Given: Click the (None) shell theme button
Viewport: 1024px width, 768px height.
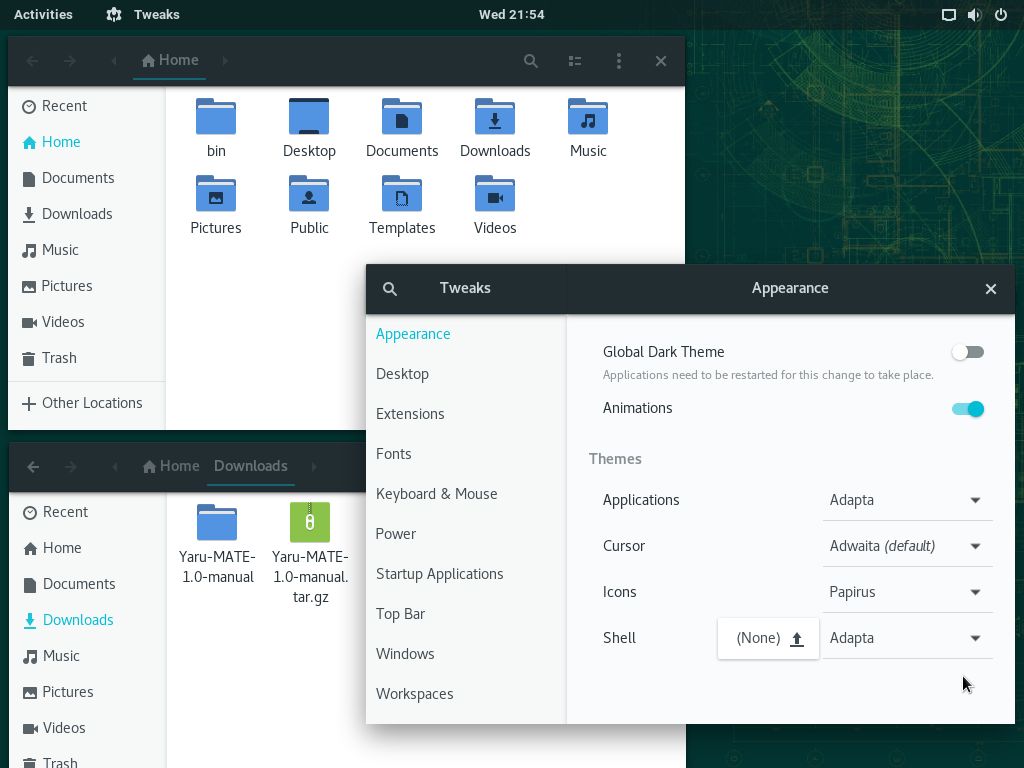Looking at the screenshot, I should pyautogui.click(x=758, y=638).
